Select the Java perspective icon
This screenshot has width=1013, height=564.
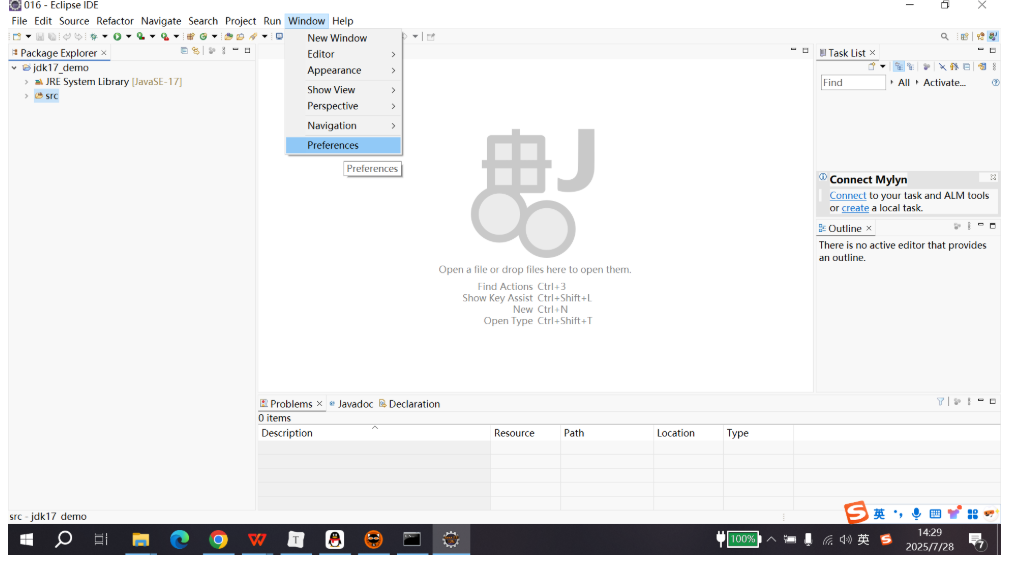pos(993,36)
